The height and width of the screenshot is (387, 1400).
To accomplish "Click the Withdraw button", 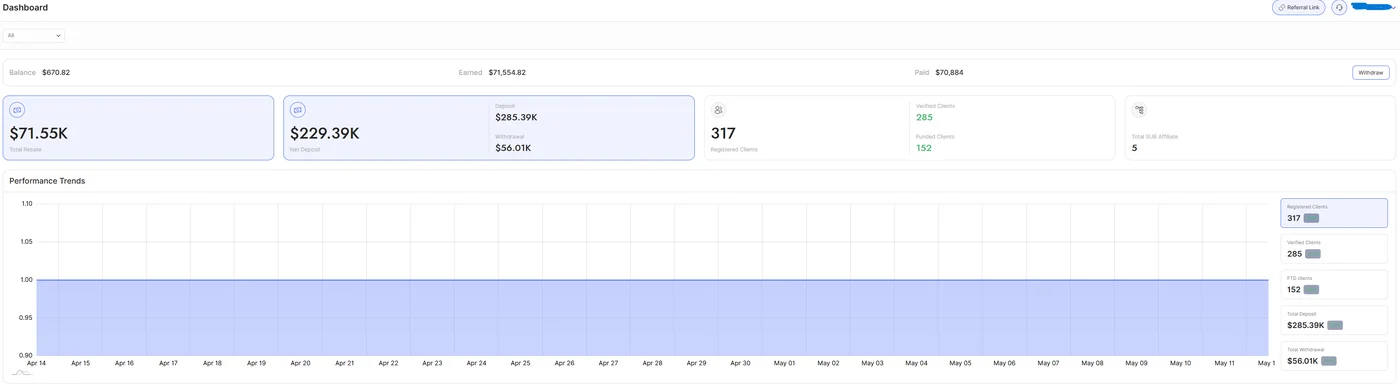I will coord(1370,72).
